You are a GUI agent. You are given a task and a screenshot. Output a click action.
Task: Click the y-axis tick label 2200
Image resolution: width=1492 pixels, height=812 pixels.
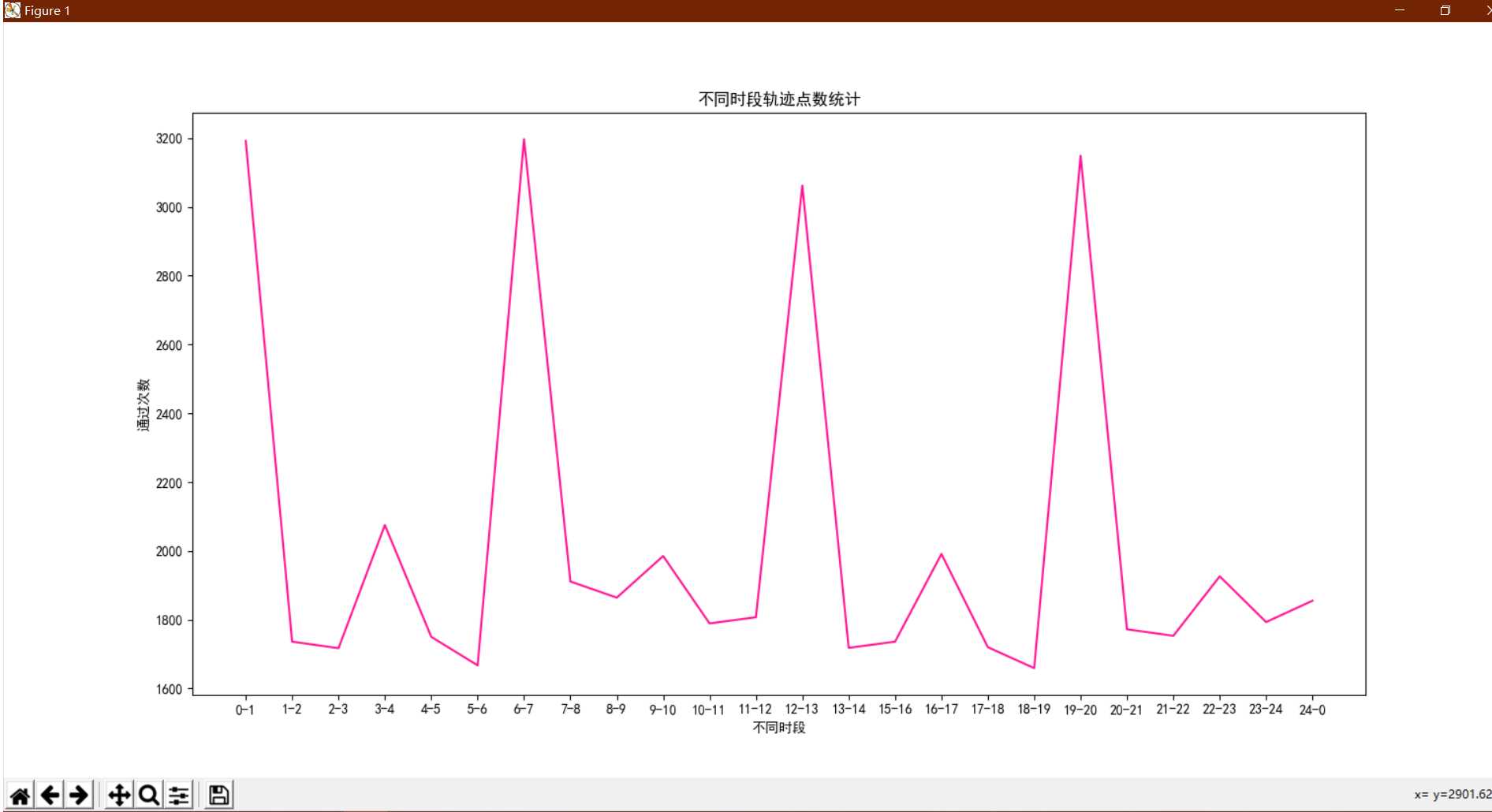tap(169, 483)
